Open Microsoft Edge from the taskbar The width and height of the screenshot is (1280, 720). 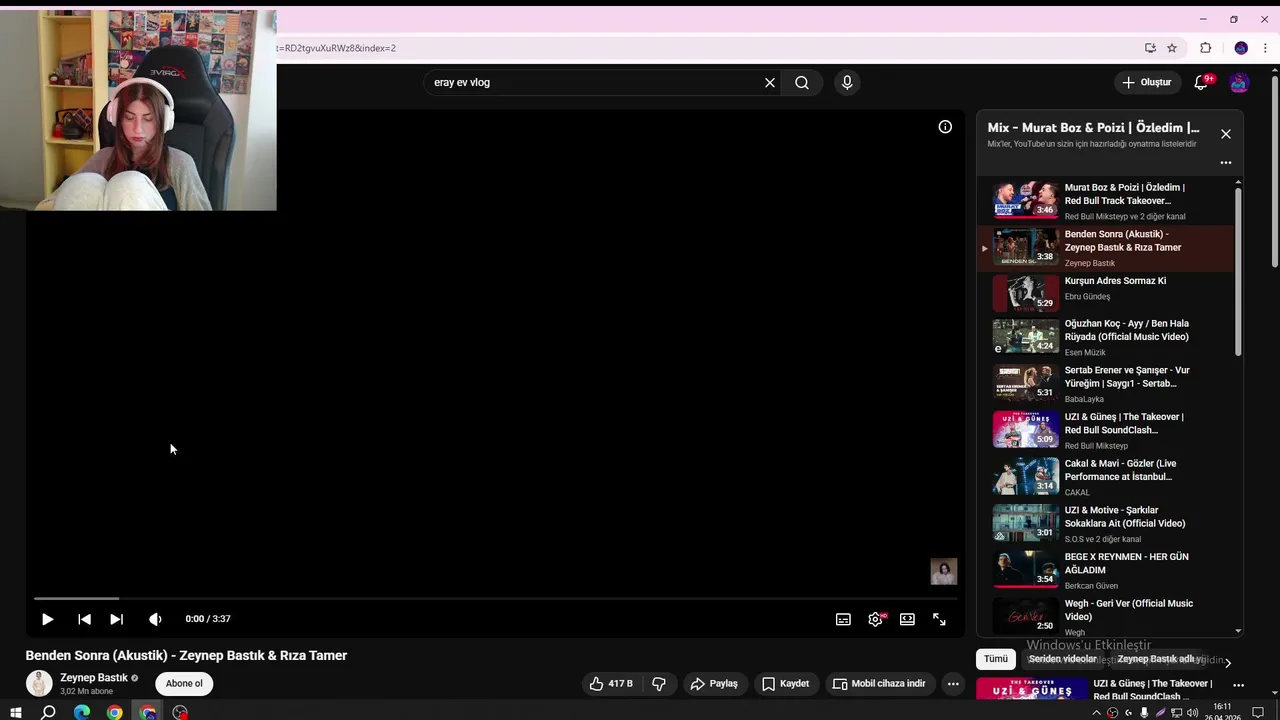(82, 712)
